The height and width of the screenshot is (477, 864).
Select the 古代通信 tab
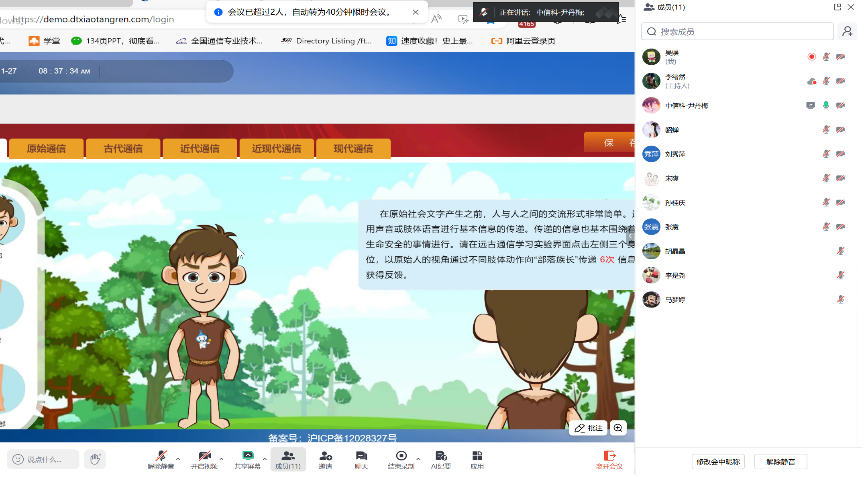click(x=123, y=148)
